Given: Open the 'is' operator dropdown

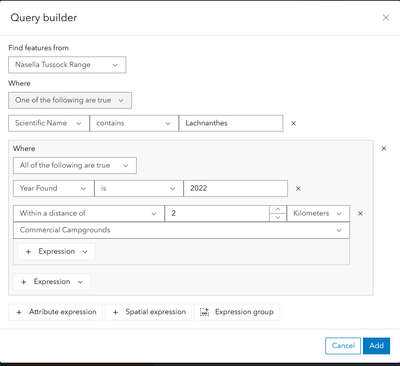Looking at the screenshot, I should coord(139,188).
